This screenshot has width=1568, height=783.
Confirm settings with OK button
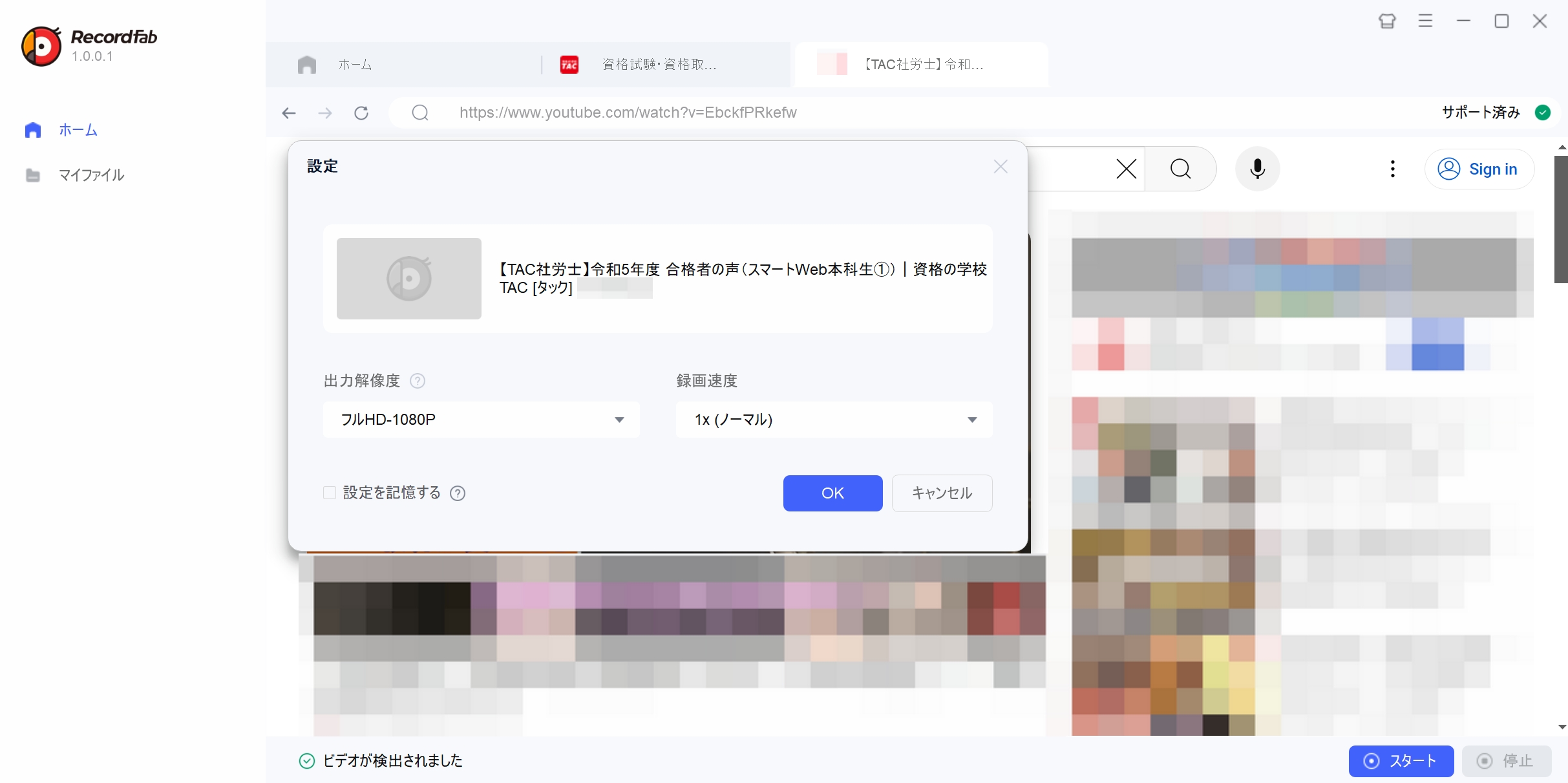click(832, 493)
